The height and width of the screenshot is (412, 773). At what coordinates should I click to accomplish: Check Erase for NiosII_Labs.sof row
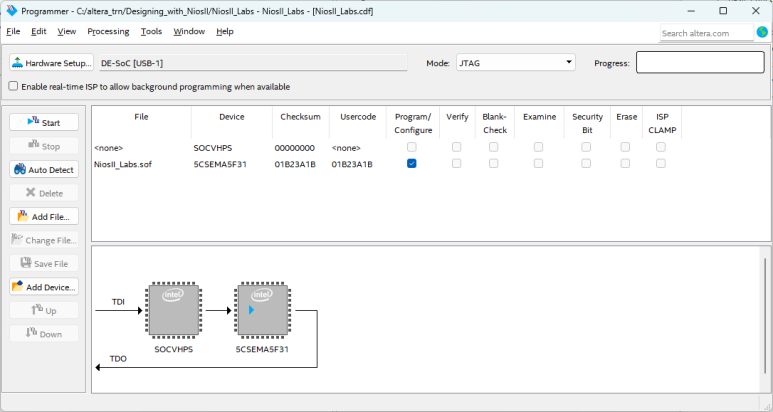[x=625, y=163]
